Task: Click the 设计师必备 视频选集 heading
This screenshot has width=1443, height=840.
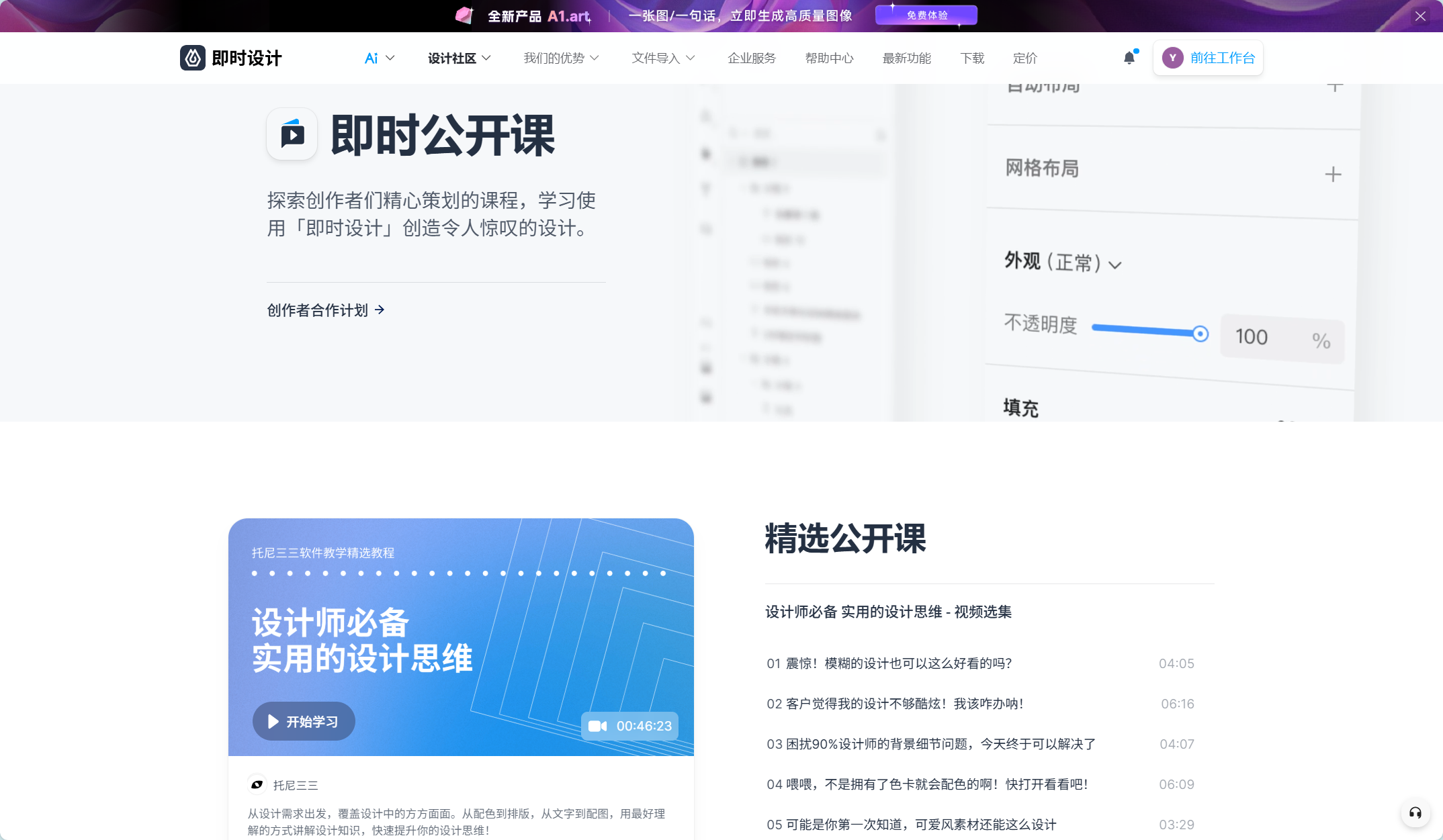Action: tap(889, 612)
